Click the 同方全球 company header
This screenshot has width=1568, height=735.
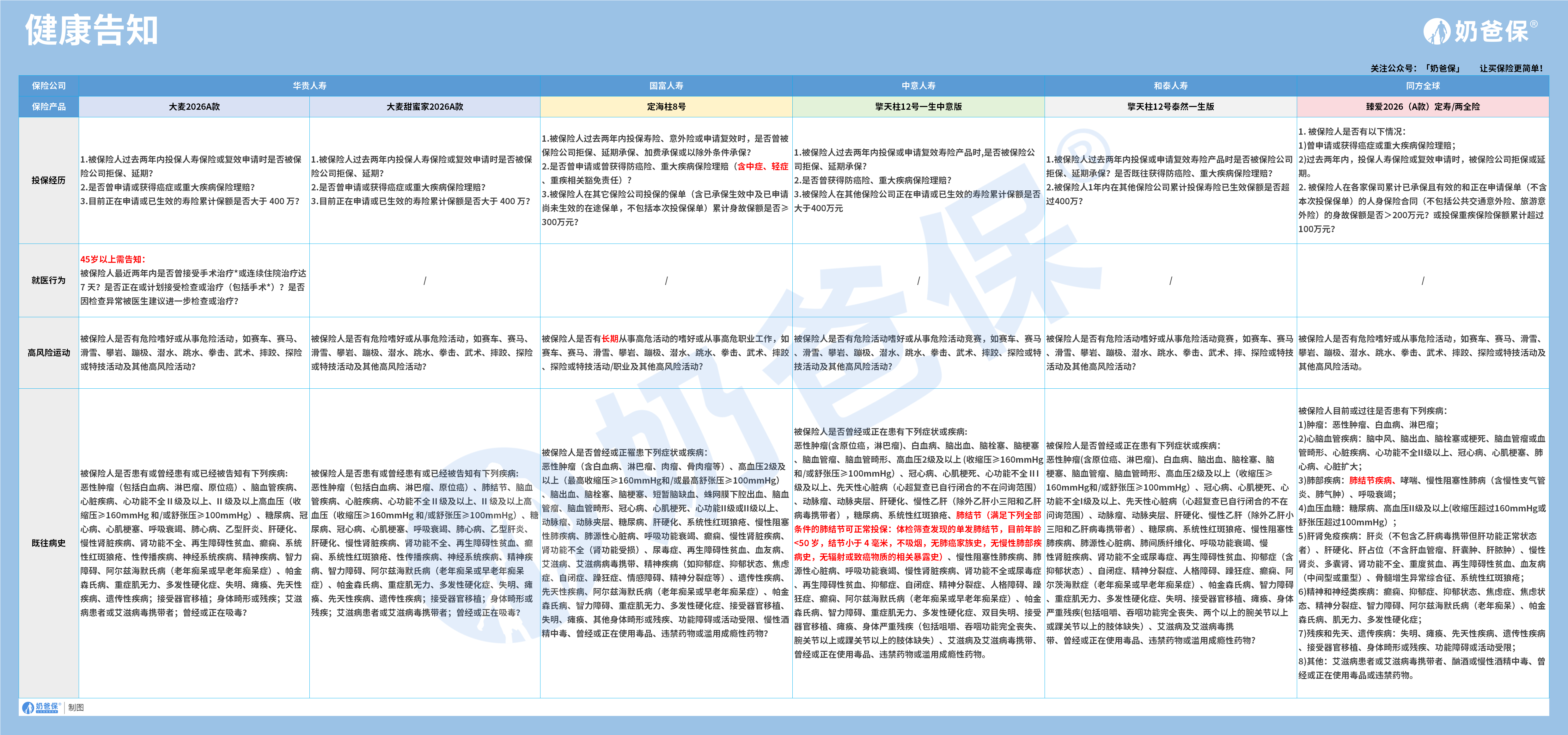[1423, 86]
